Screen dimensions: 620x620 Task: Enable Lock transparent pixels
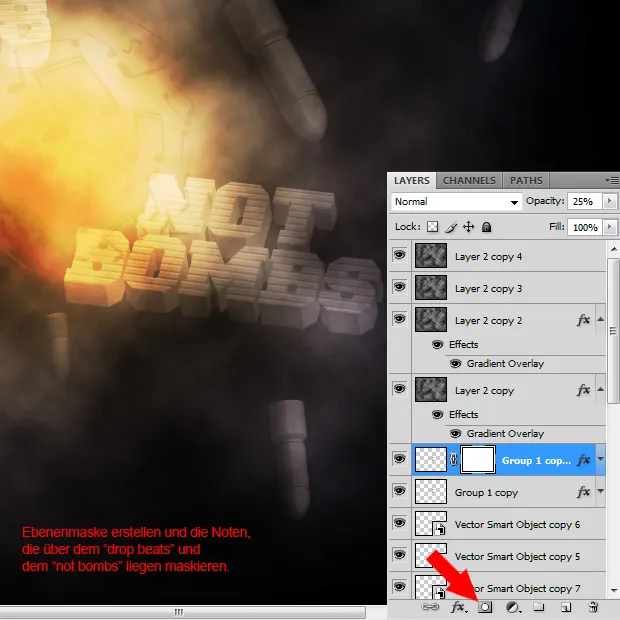coord(433,227)
